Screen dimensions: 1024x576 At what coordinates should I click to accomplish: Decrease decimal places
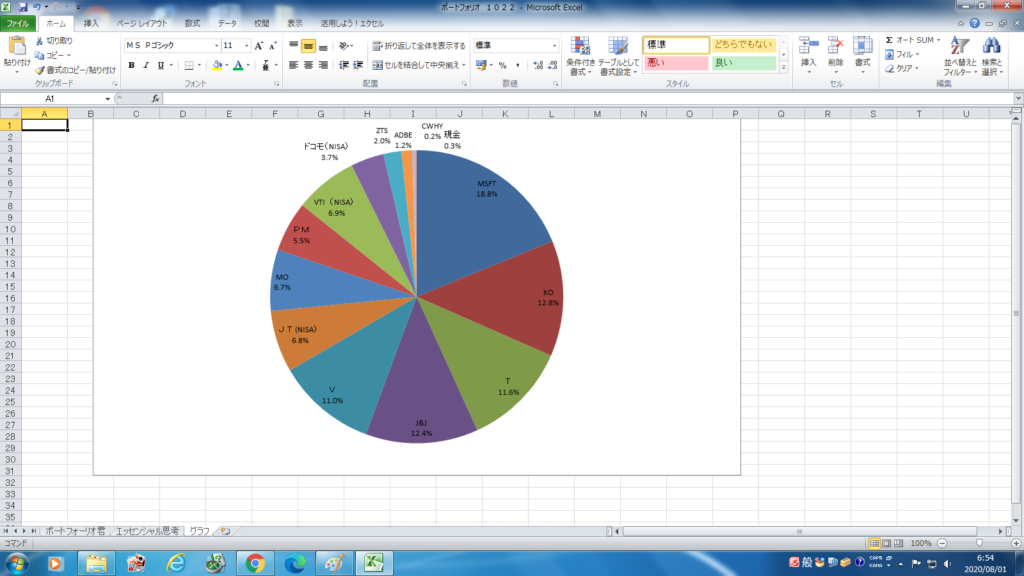click(552, 65)
